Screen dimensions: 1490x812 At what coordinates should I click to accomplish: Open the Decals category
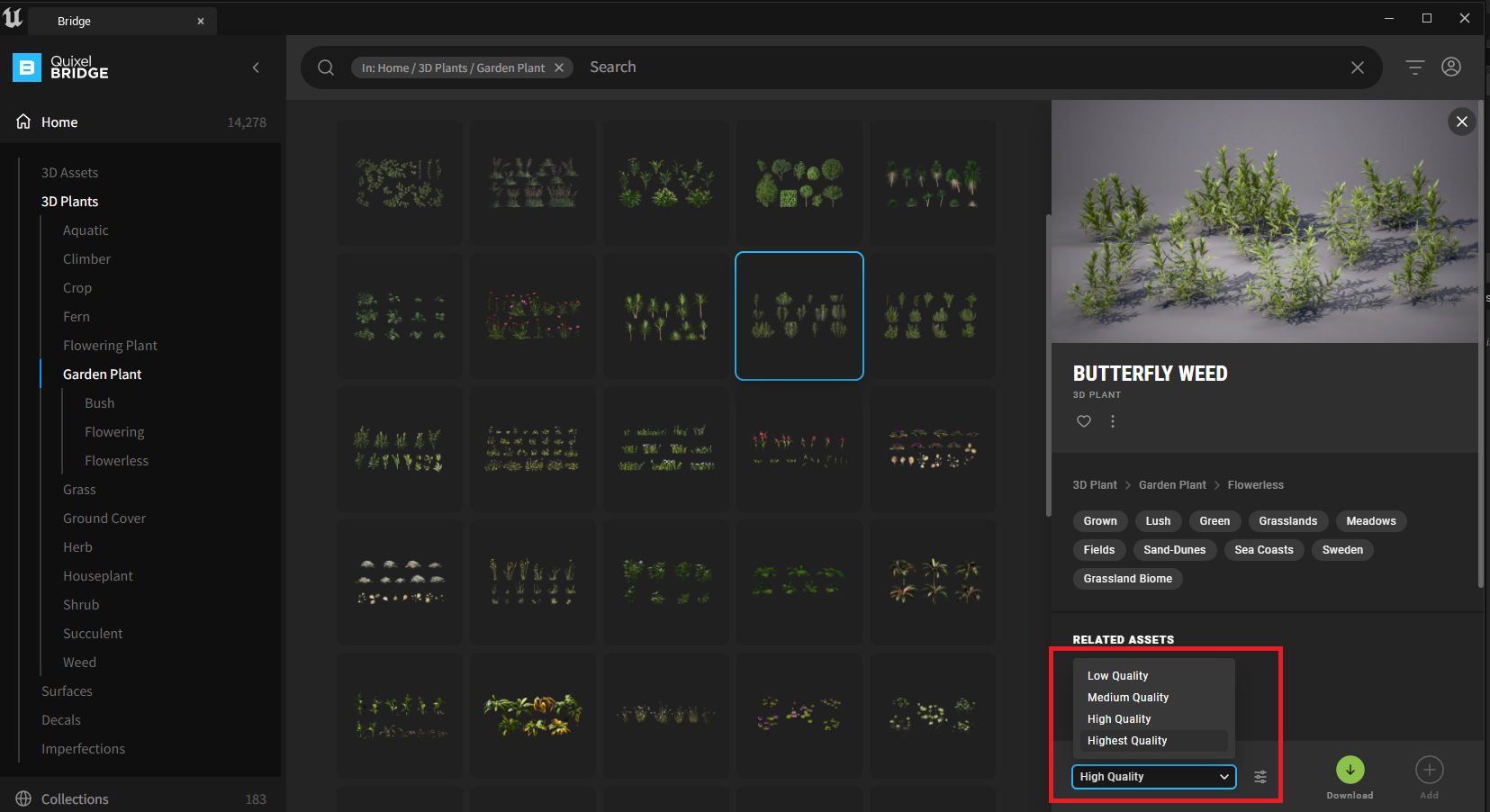(61, 720)
